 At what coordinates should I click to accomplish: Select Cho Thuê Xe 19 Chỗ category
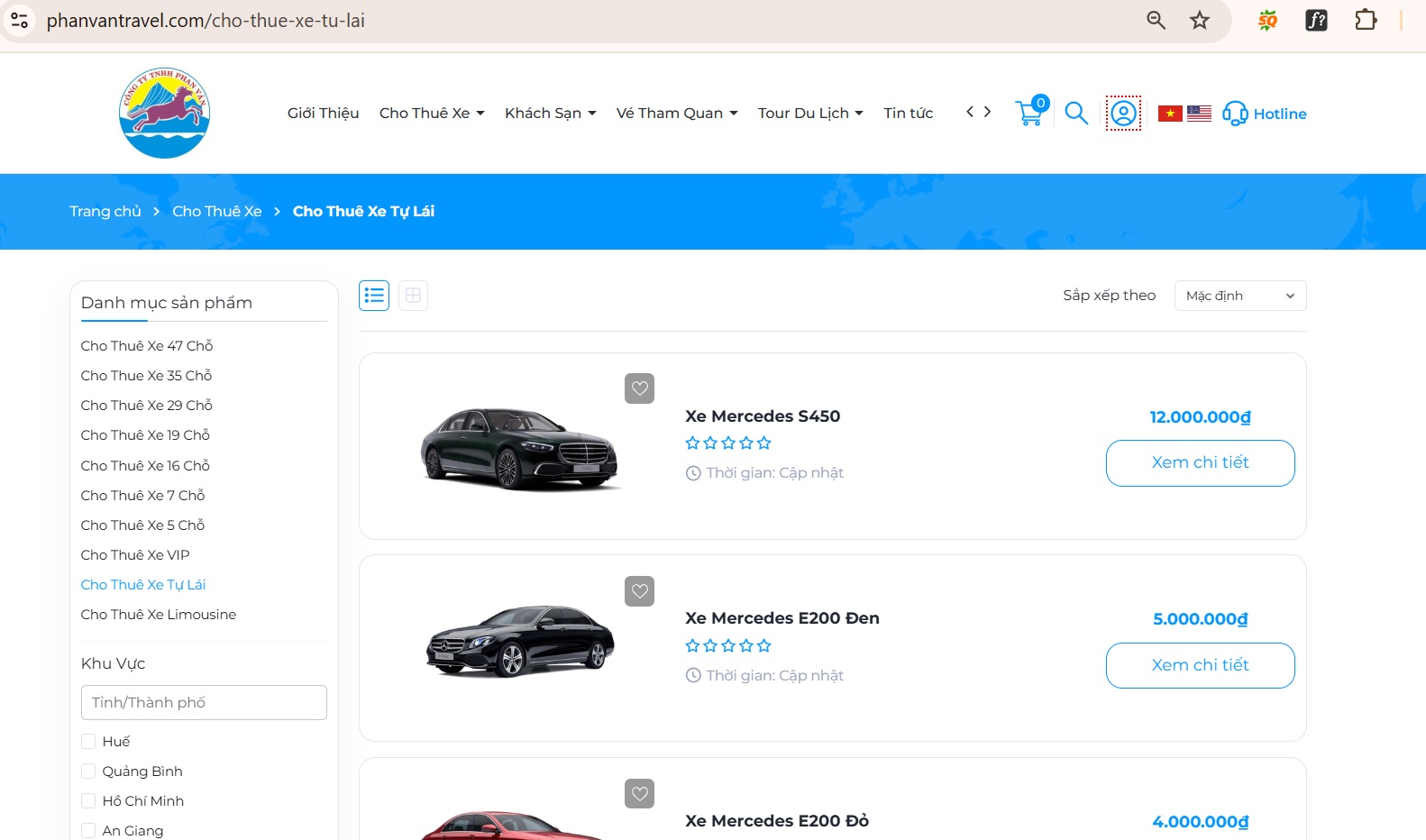pos(145,434)
